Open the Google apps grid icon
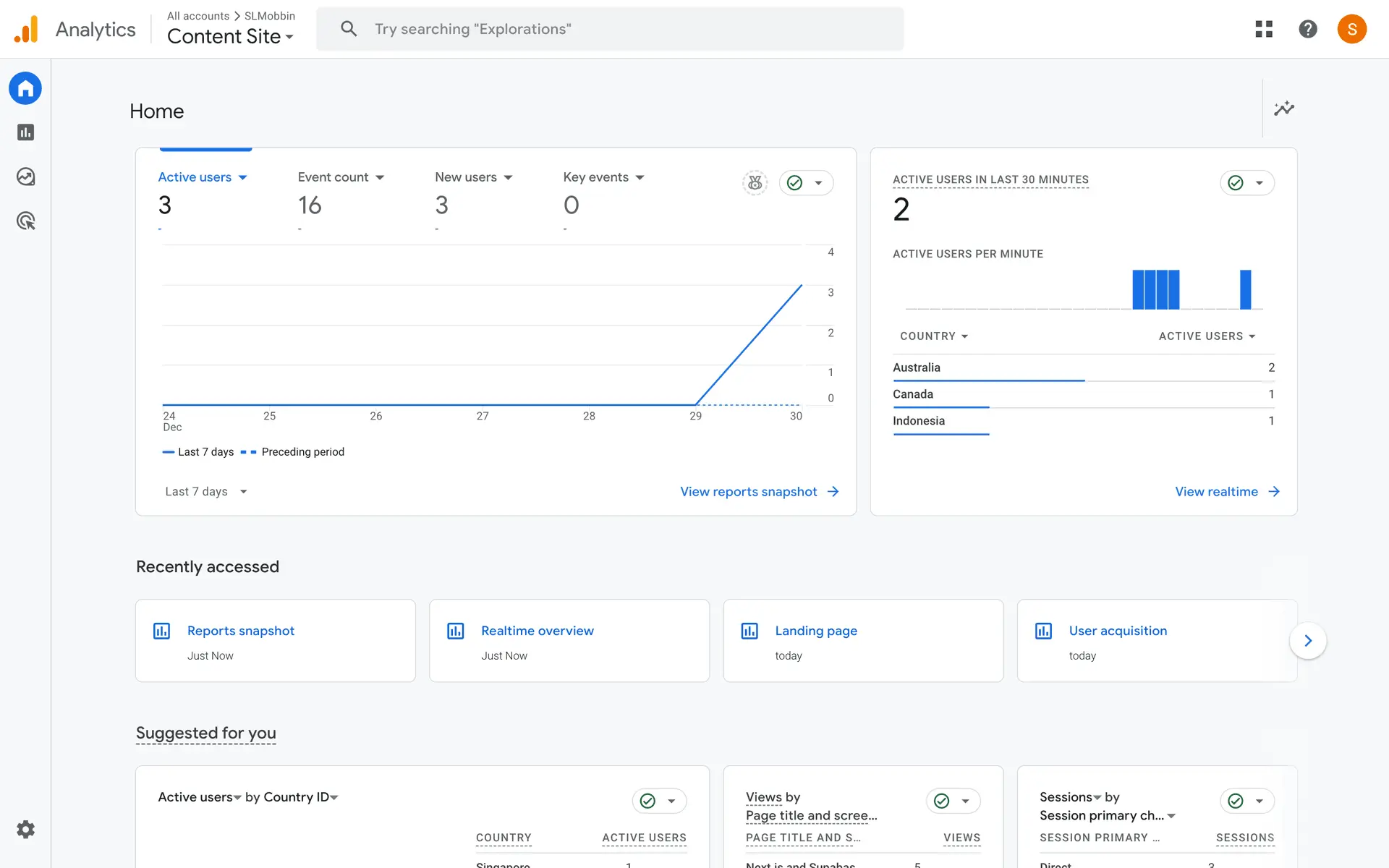Image resolution: width=1389 pixels, height=868 pixels. [1263, 29]
